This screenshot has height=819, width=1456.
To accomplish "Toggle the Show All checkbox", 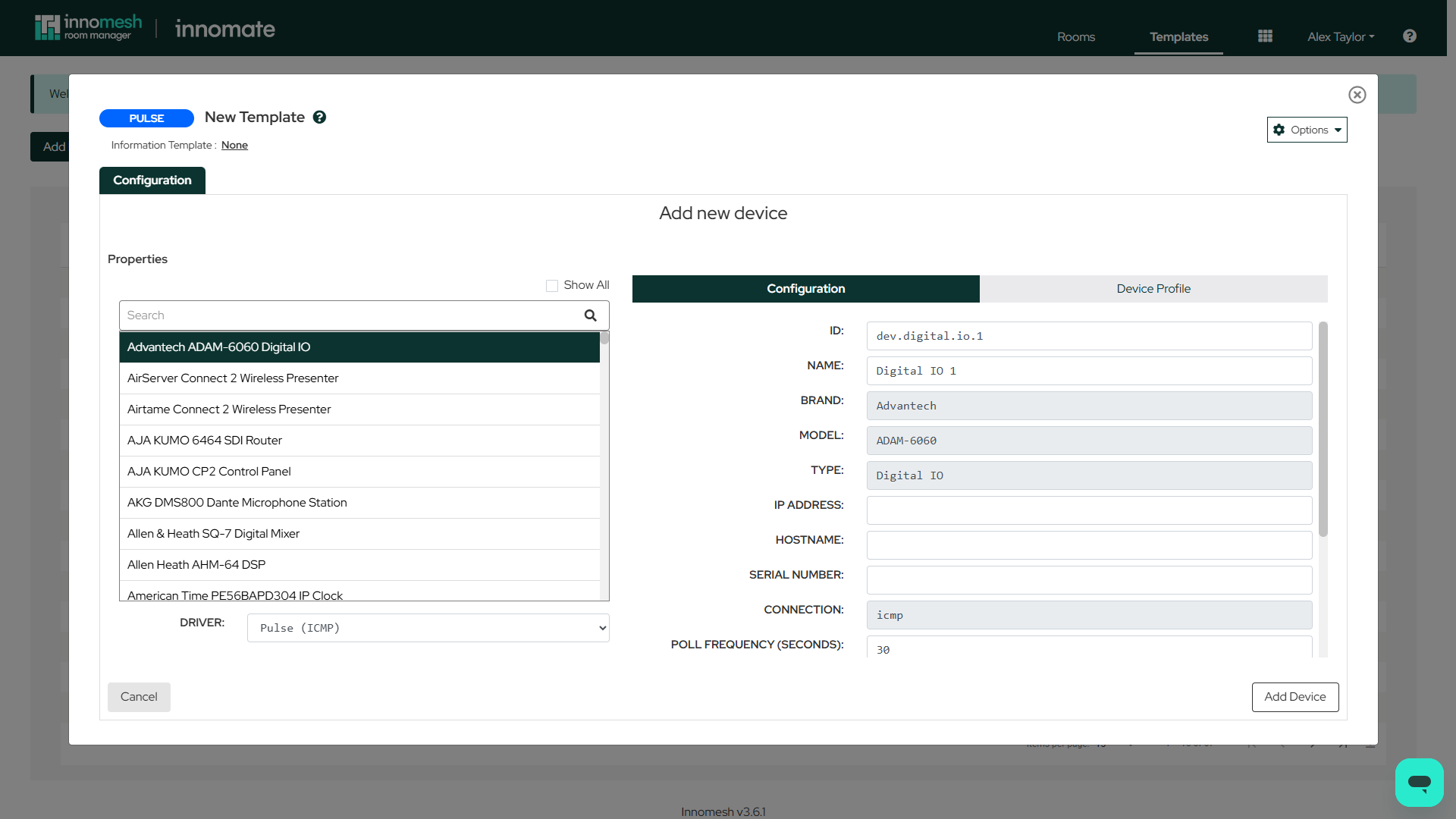I will [x=552, y=286].
